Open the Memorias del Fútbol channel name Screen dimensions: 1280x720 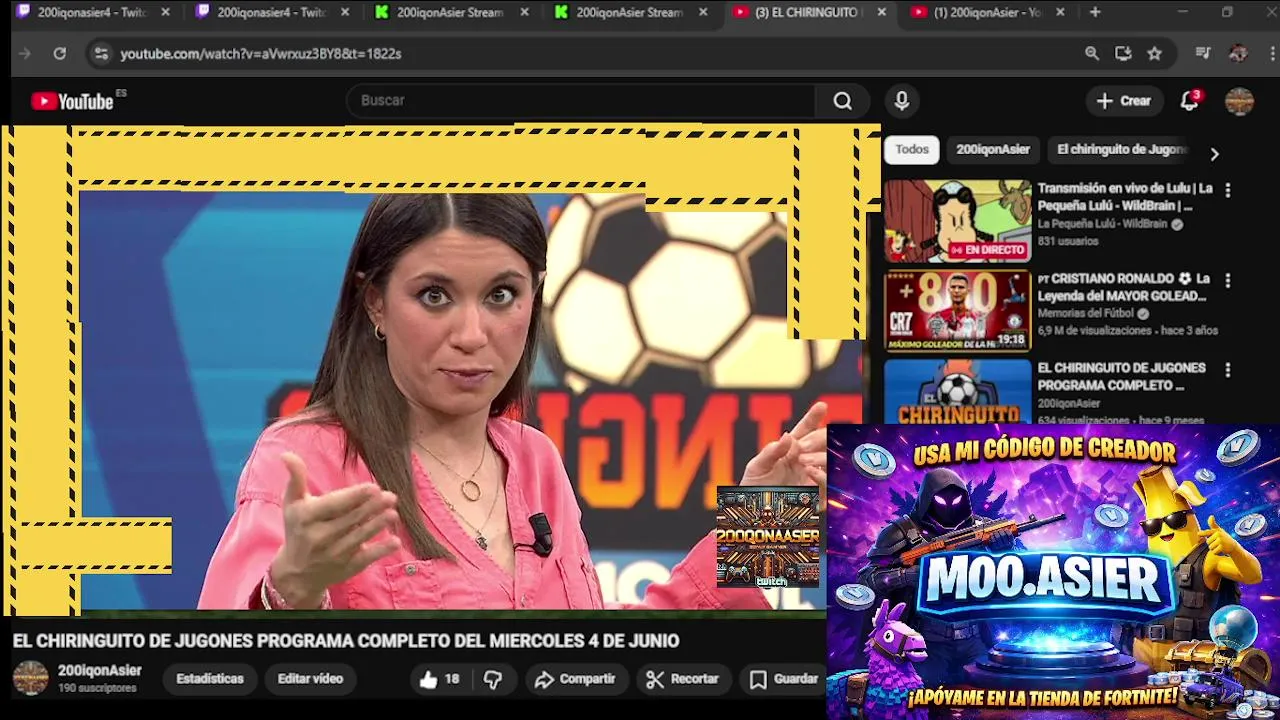pyautogui.click(x=1086, y=314)
